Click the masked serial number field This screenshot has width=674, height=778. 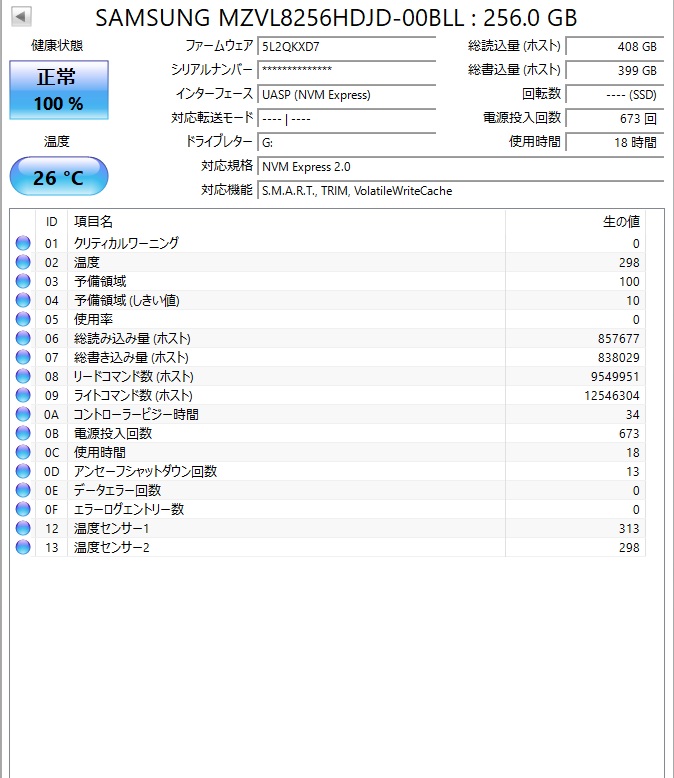346,70
